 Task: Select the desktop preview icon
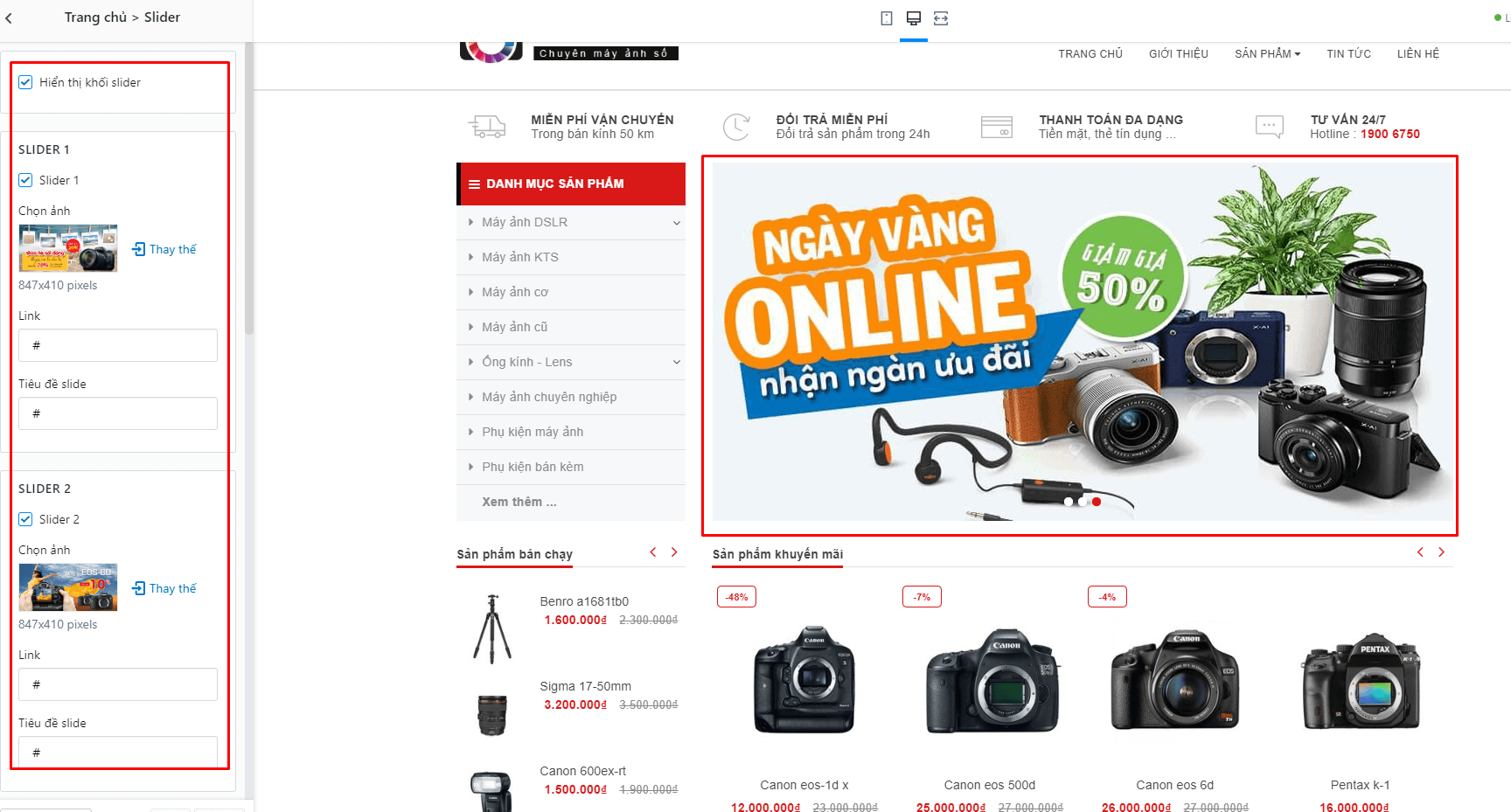[914, 18]
